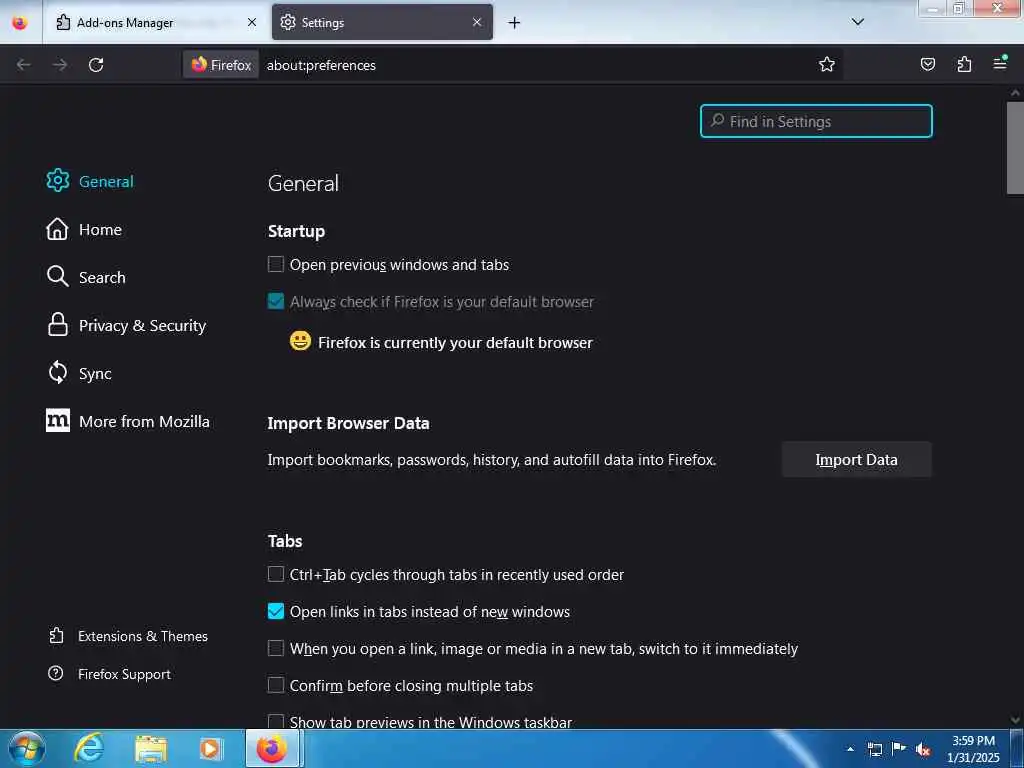Screen dimensions: 1024x768
Task: Go back using the back arrow
Action: [x=24, y=65]
